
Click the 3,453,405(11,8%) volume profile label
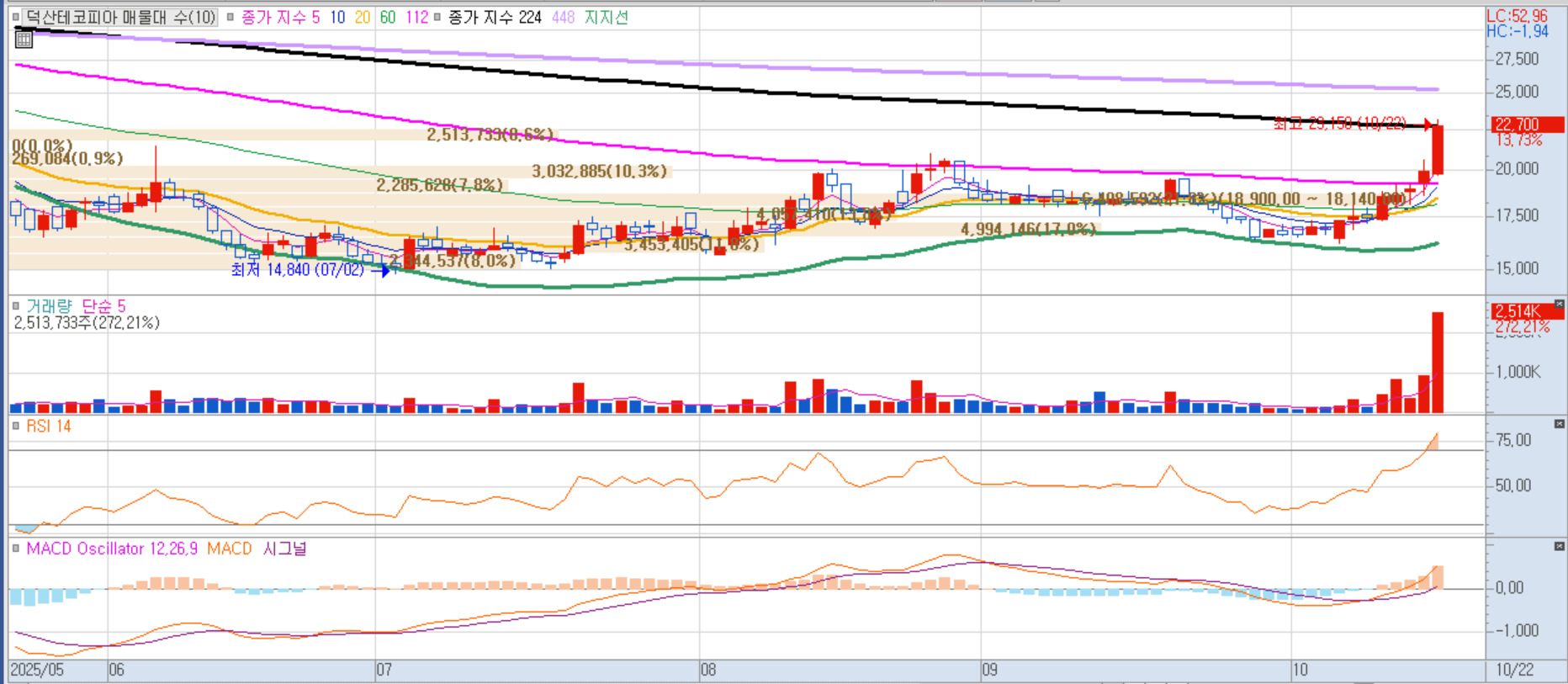691,244
